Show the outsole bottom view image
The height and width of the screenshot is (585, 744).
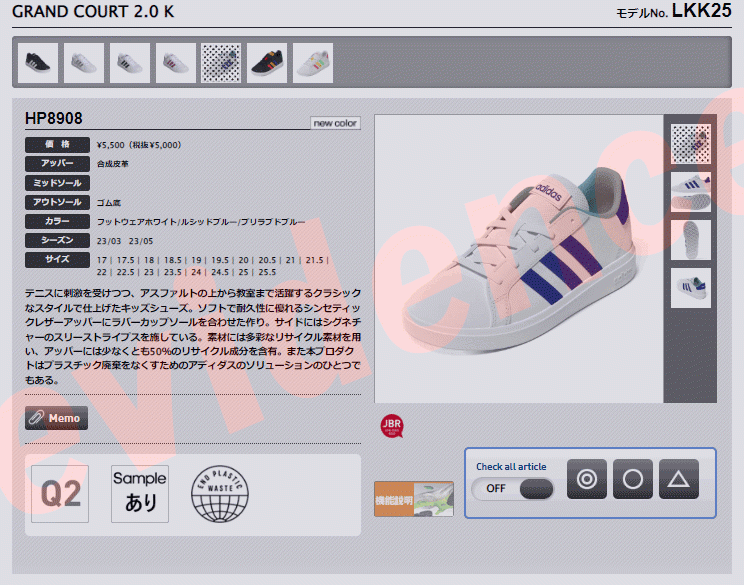[x=691, y=240]
